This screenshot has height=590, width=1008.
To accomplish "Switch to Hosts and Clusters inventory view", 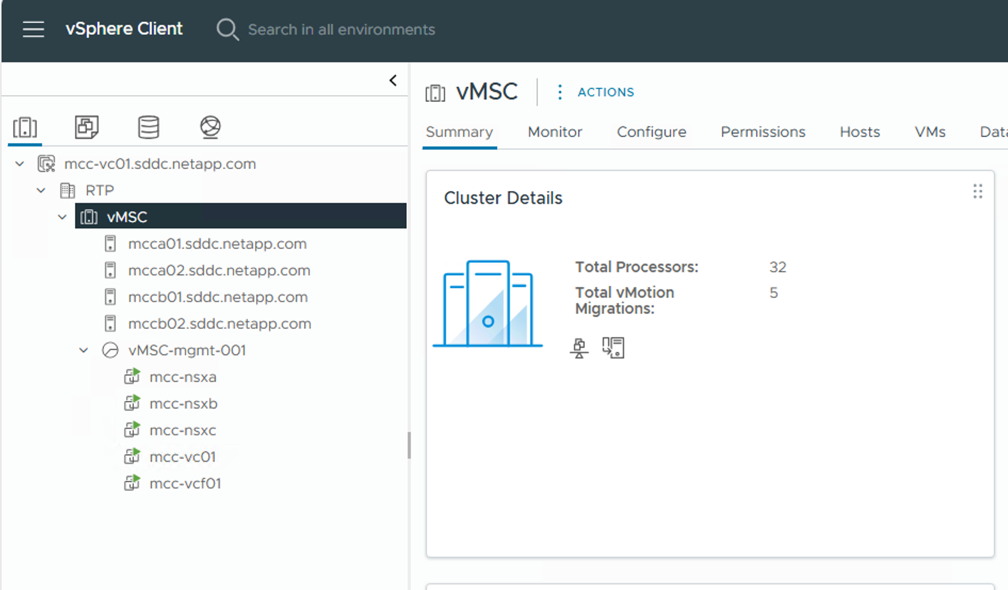I will pyautogui.click(x=25, y=127).
